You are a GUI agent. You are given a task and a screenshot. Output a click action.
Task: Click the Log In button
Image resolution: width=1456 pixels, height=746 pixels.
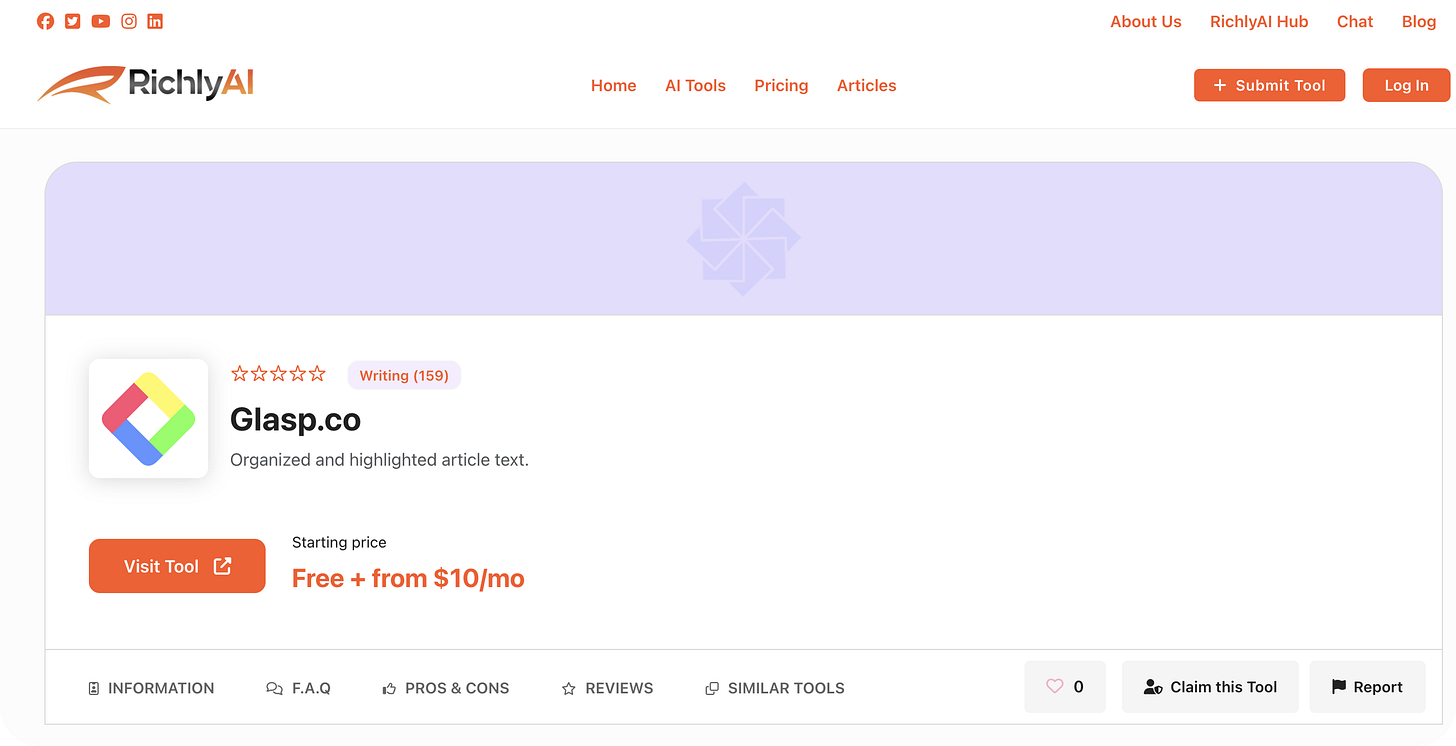1406,85
